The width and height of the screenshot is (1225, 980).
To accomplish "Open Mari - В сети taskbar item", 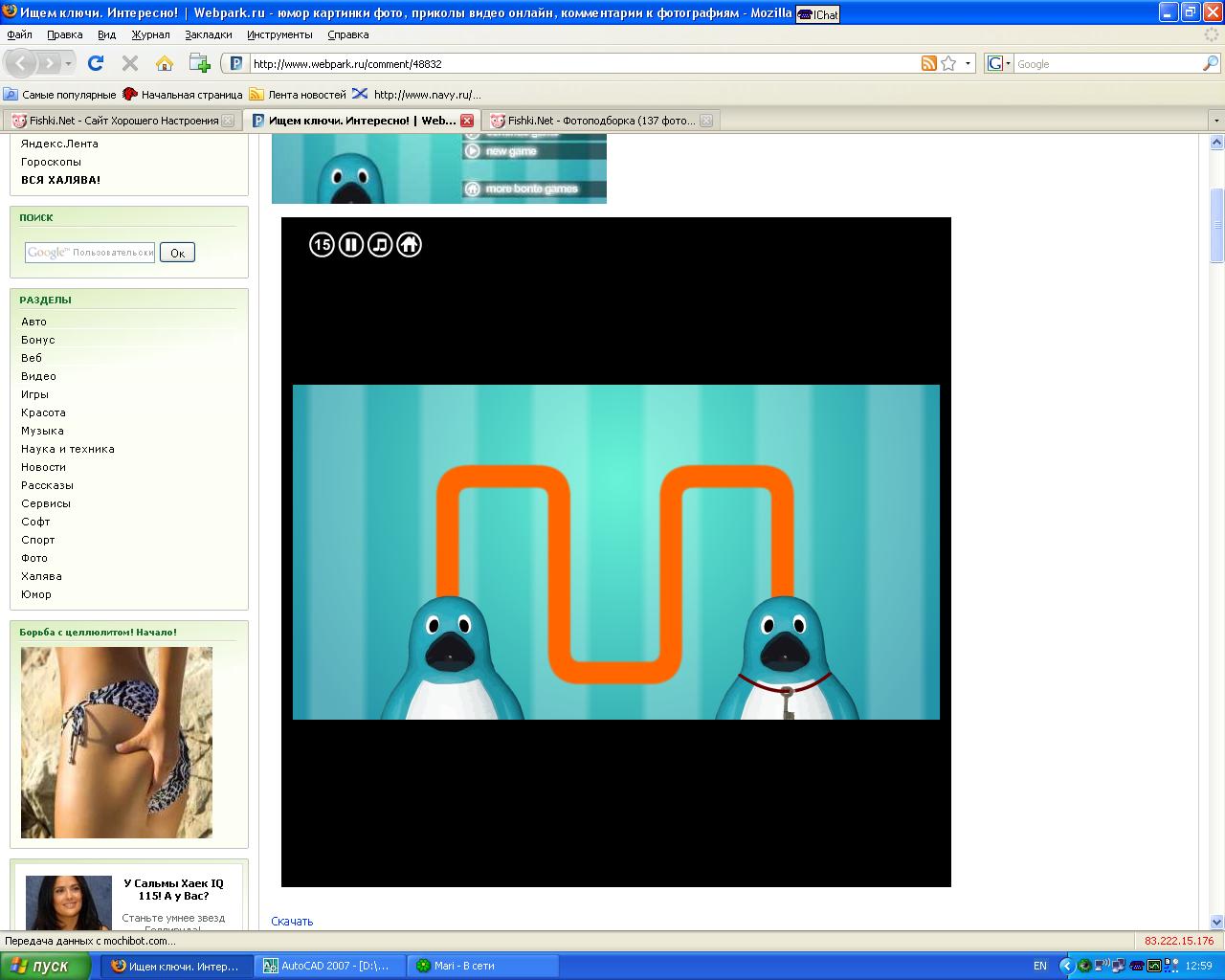I will (x=482, y=966).
